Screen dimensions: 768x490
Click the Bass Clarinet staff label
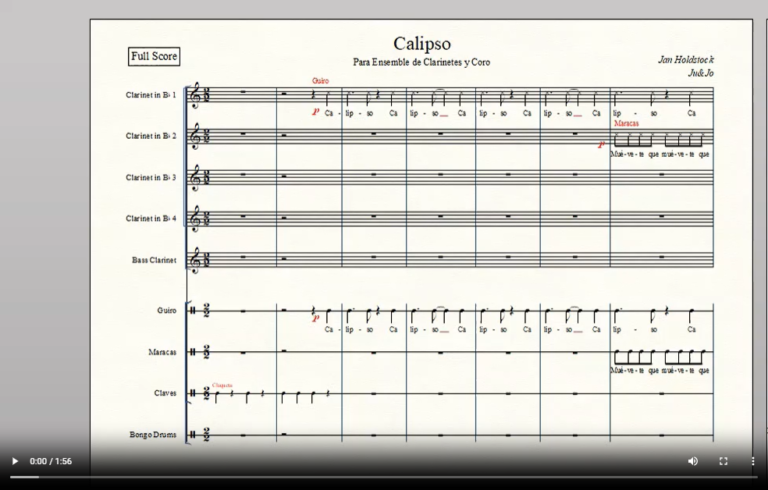(154, 260)
